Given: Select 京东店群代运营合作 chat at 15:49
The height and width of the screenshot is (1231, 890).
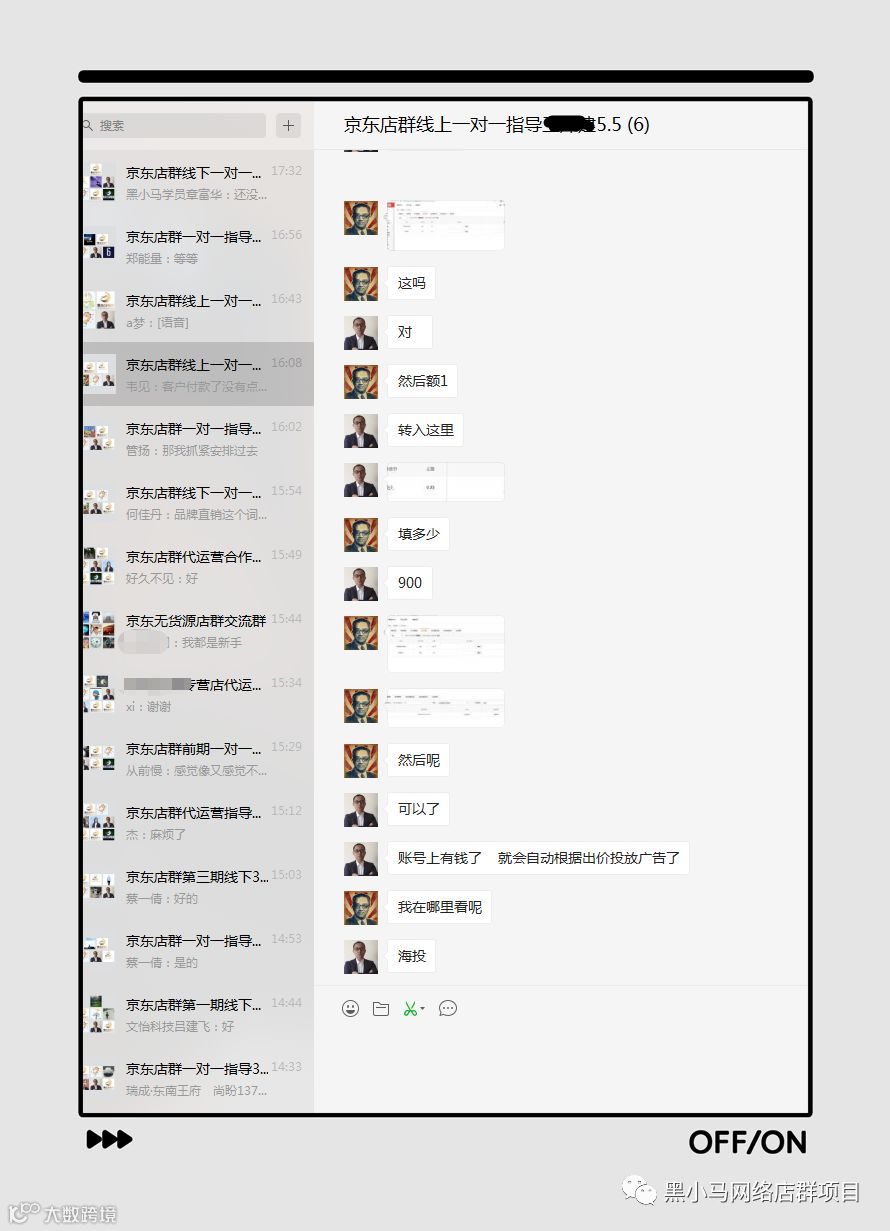Looking at the screenshot, I should point(198,566).
